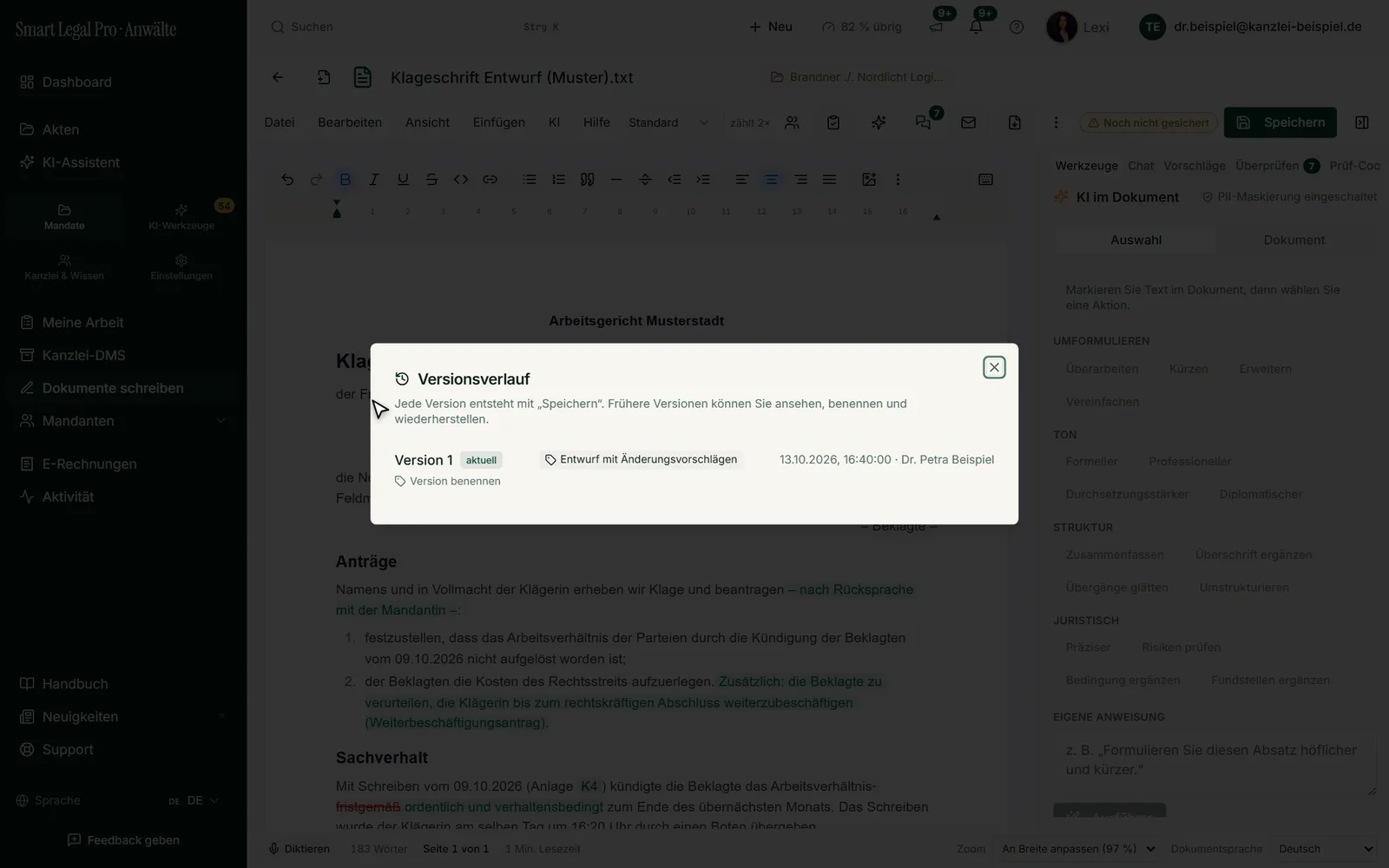Image resolution: width=1389 pixels, height=868 pixels.
Task: Open the zoom 'An Breite anpassen' dropdown
Action: 1078,849
